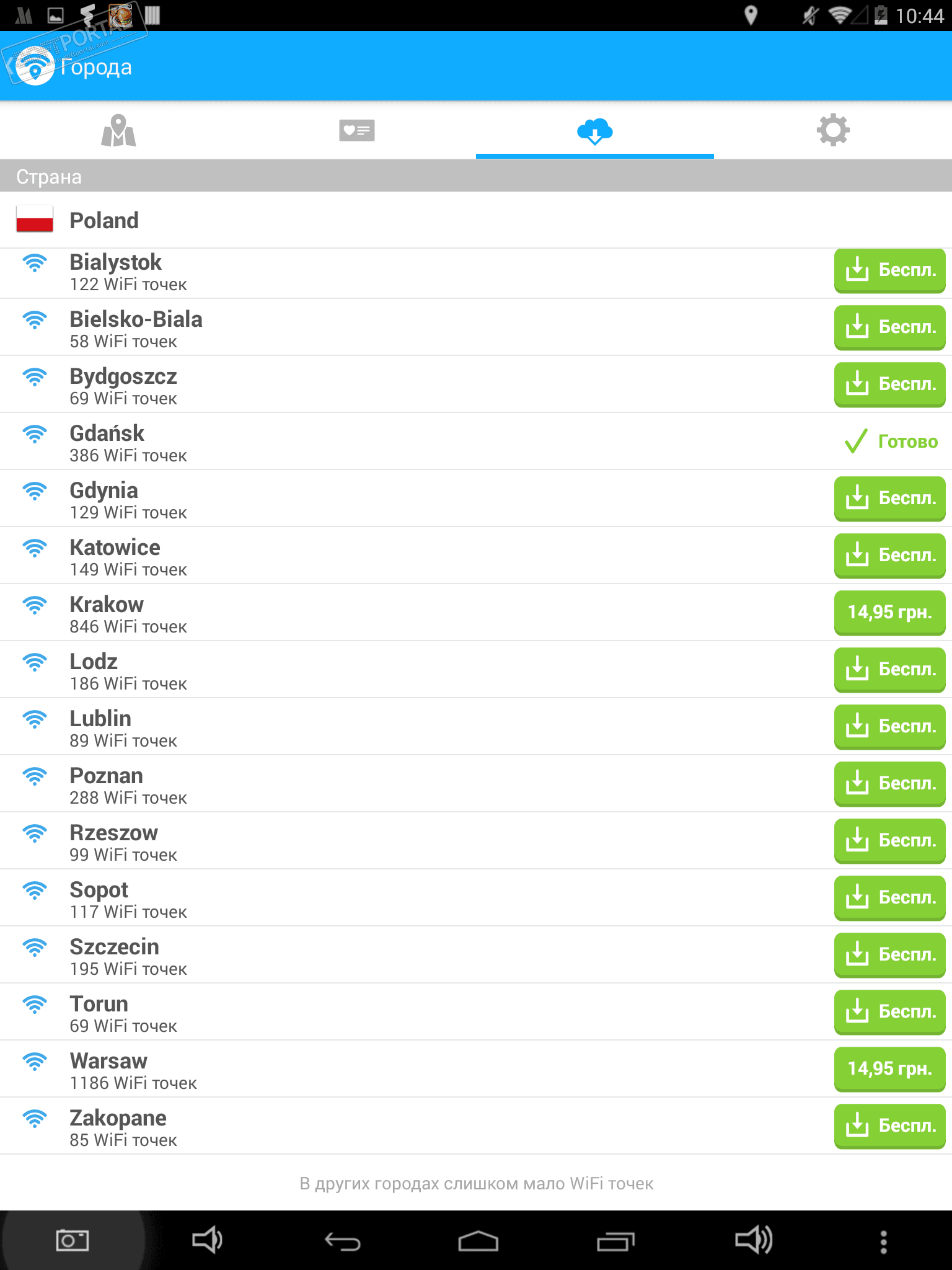Select the cloud download tab
Image resolution: width=952 pixels, height=1270 pixels.
pyautogui.click(x=594, y=130)
